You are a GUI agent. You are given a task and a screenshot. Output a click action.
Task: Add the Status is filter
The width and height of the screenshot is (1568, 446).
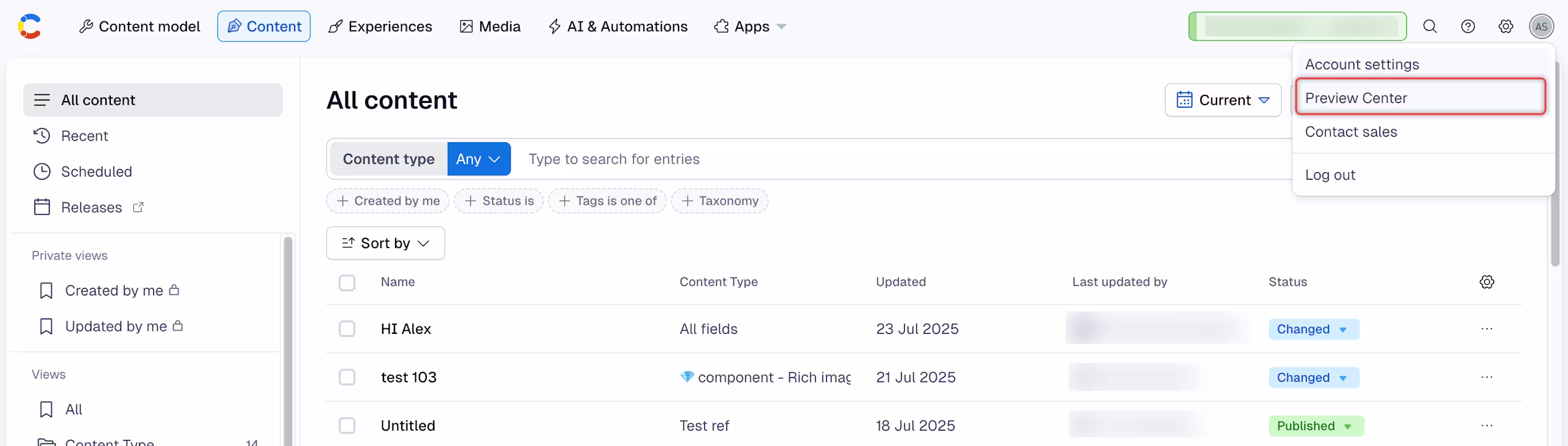pos(499,201)
